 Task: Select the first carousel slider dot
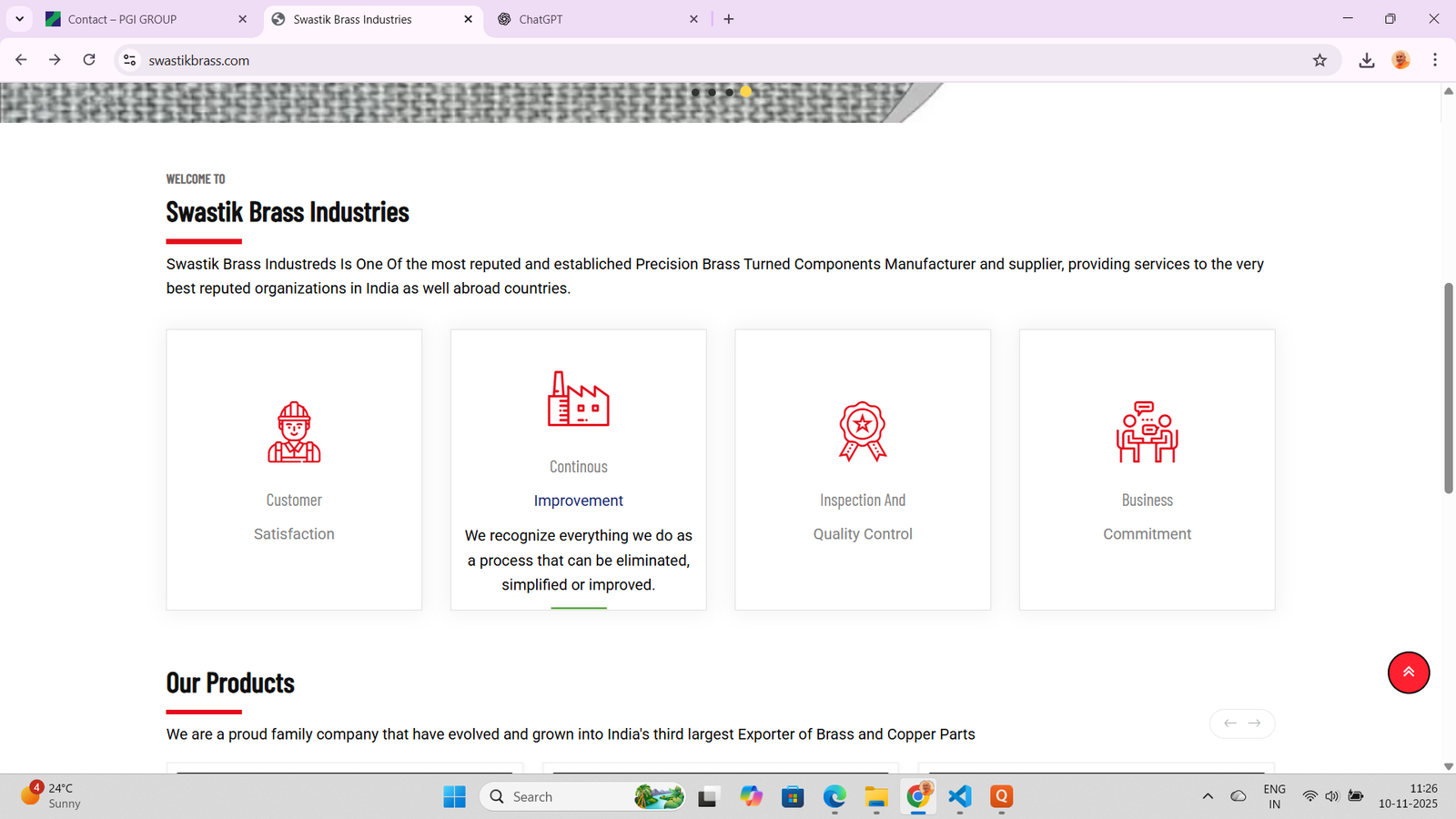coord(695,92)
